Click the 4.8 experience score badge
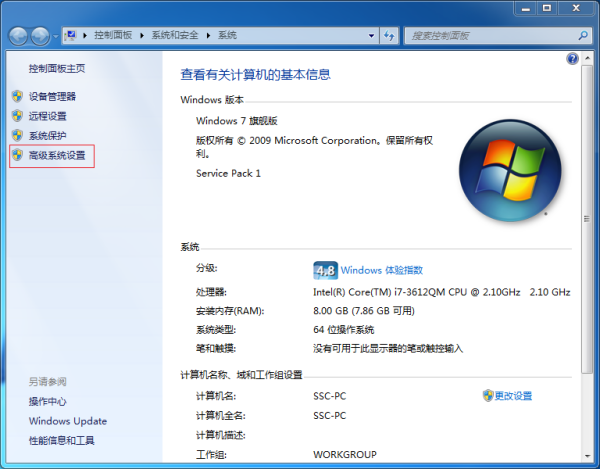The image size is (600, 469). tap(325, 270)
